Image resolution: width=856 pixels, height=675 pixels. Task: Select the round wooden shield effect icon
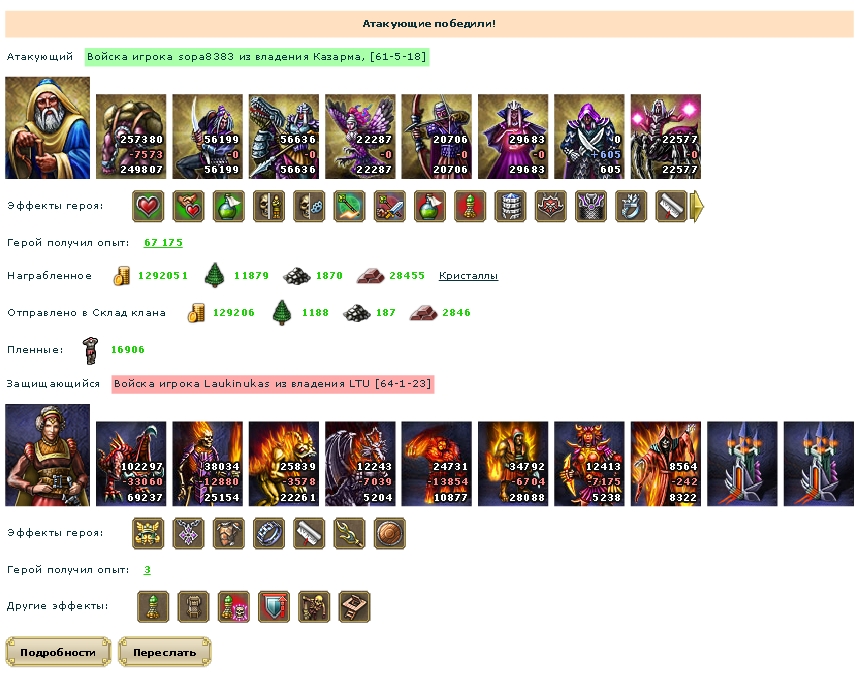[390, 533]
